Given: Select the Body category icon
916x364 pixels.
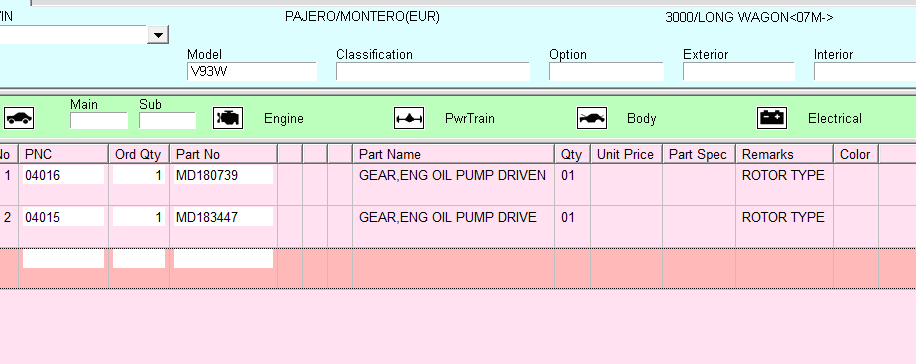Looking at the screenshot, I should tap(592, 118).
